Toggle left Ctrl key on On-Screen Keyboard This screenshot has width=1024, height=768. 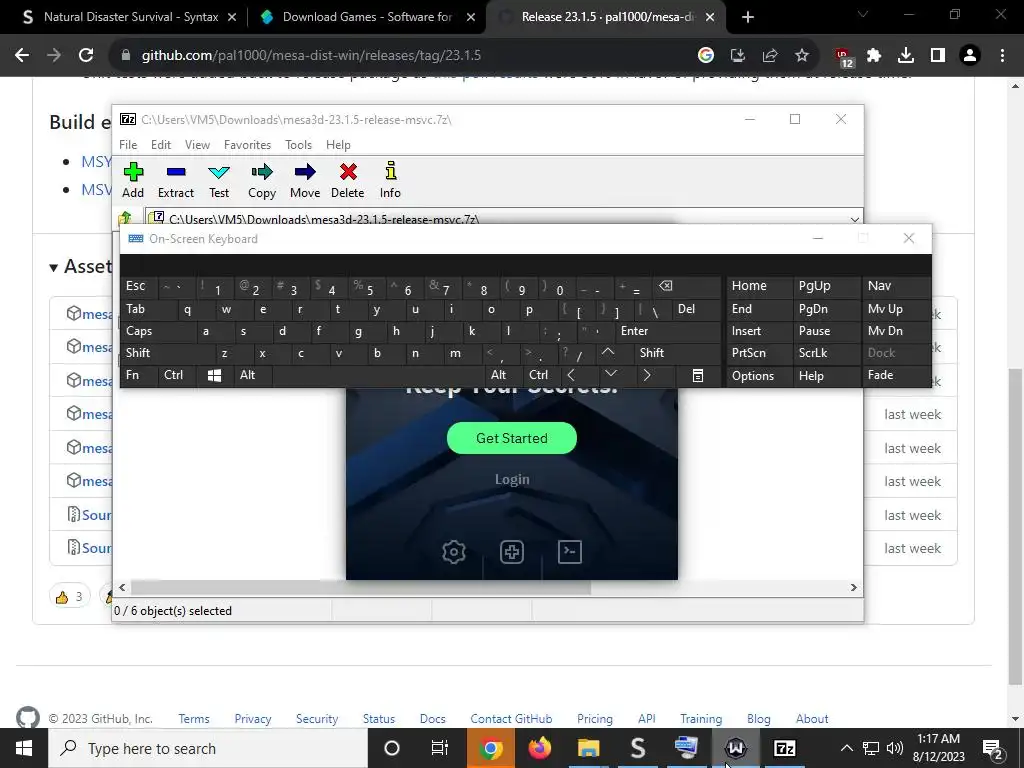pyautogui.click(x=176, y=376)
